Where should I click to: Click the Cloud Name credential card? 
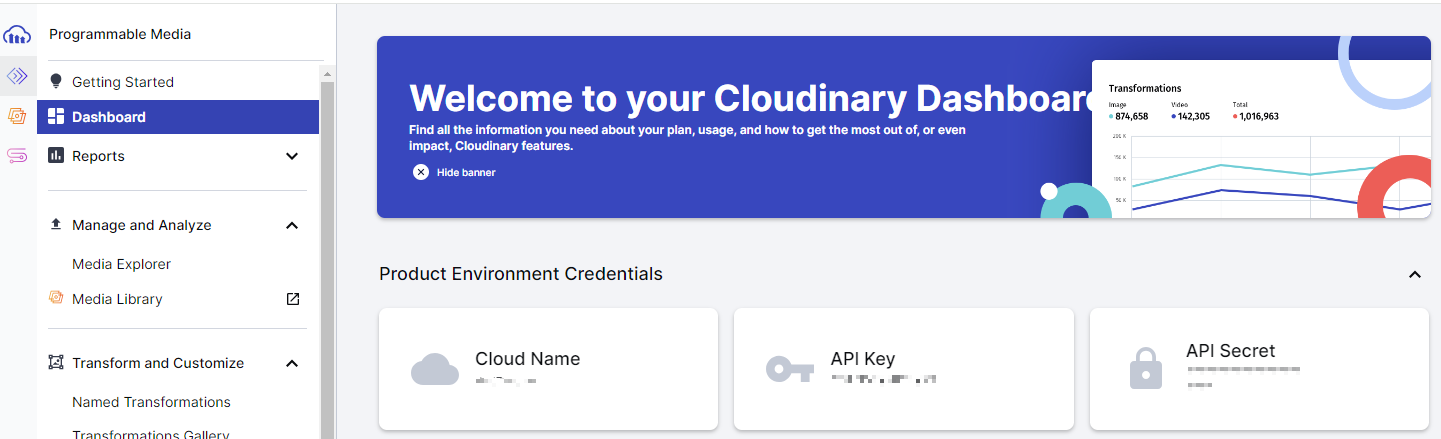point(548,369)
